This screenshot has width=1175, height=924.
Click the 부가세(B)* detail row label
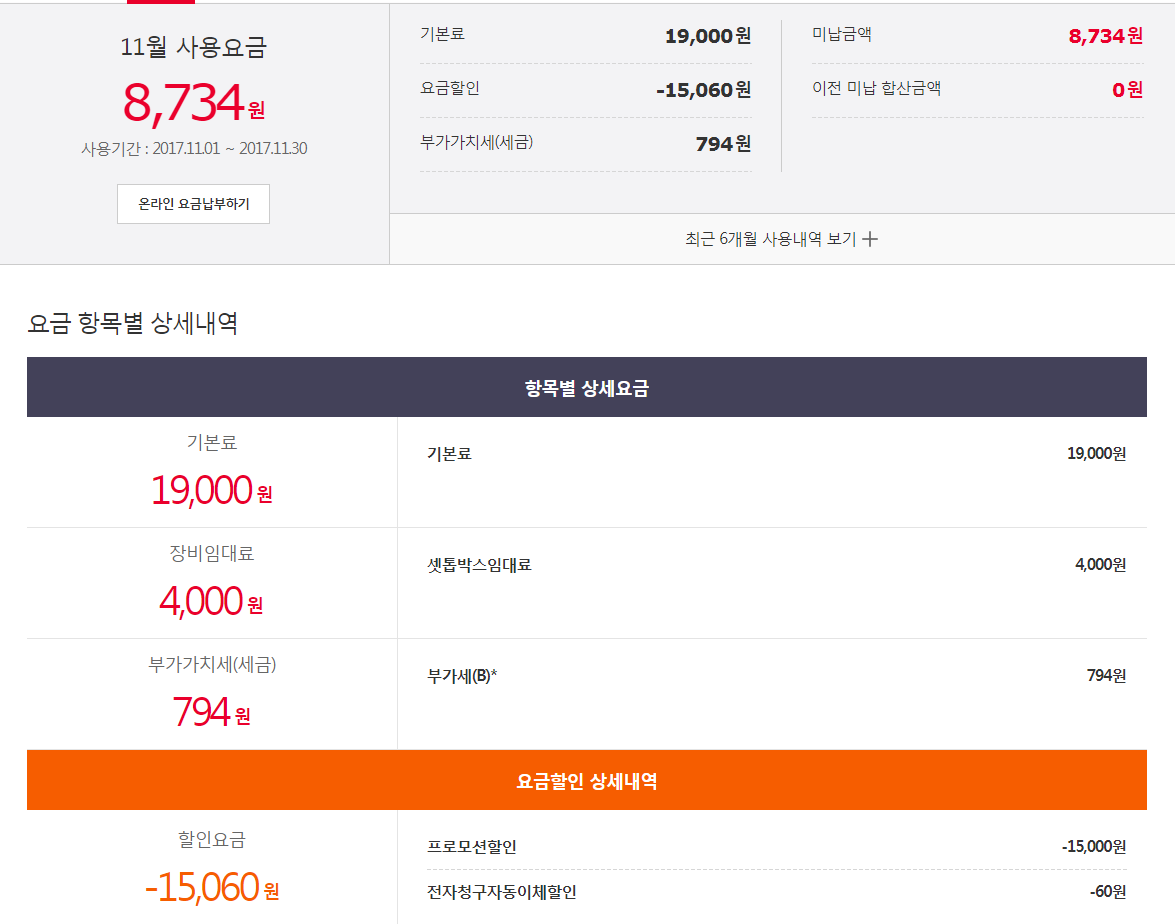tap(462, 676)
